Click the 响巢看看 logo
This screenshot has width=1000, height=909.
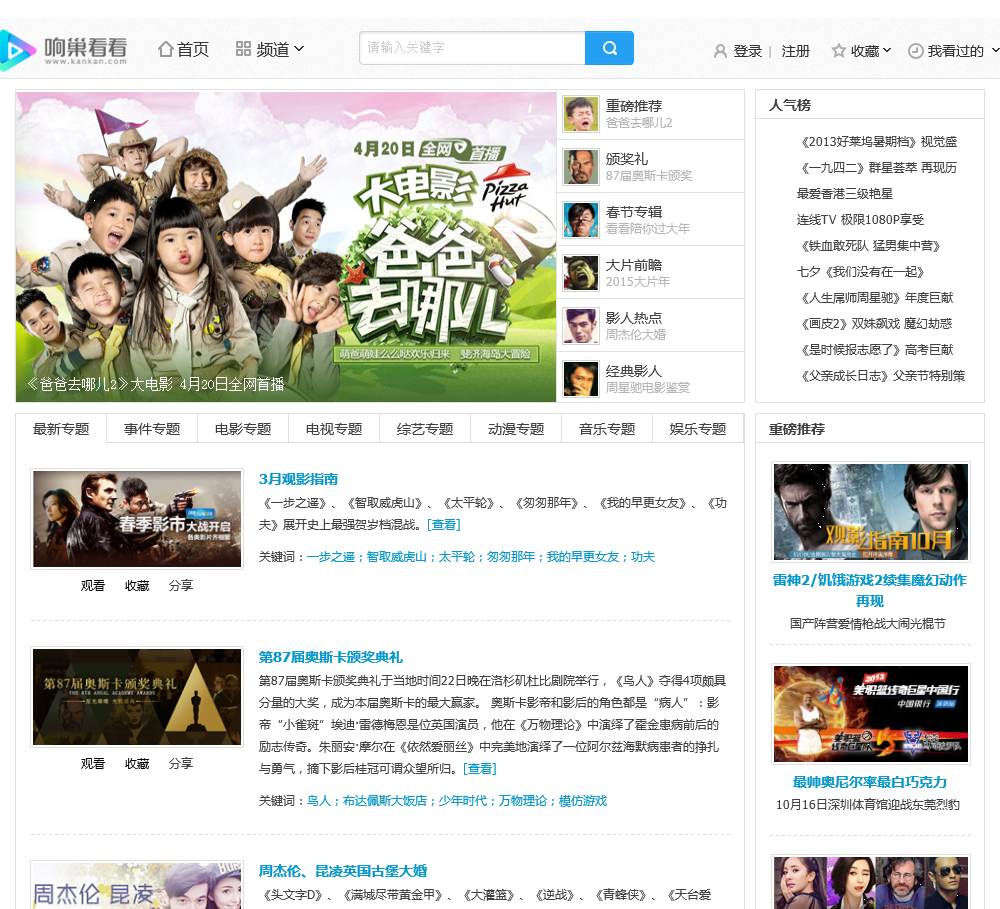pos(64,50)
